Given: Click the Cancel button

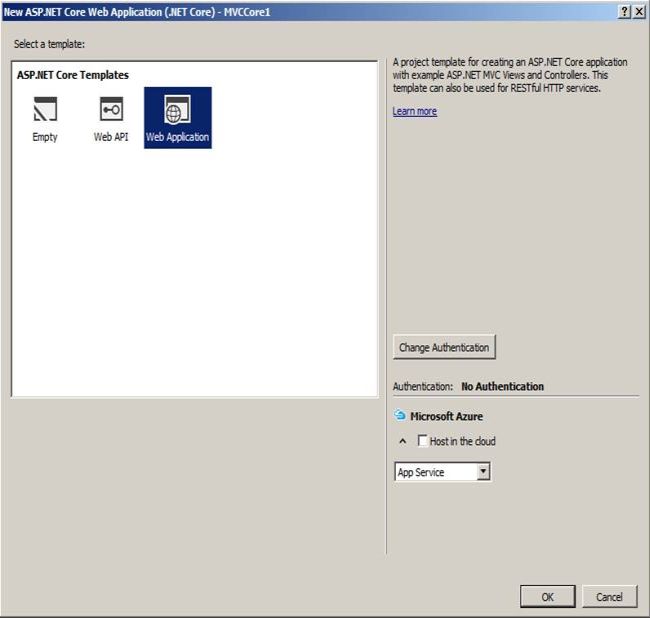Looking at the screenshot, I should coord(609,596).
